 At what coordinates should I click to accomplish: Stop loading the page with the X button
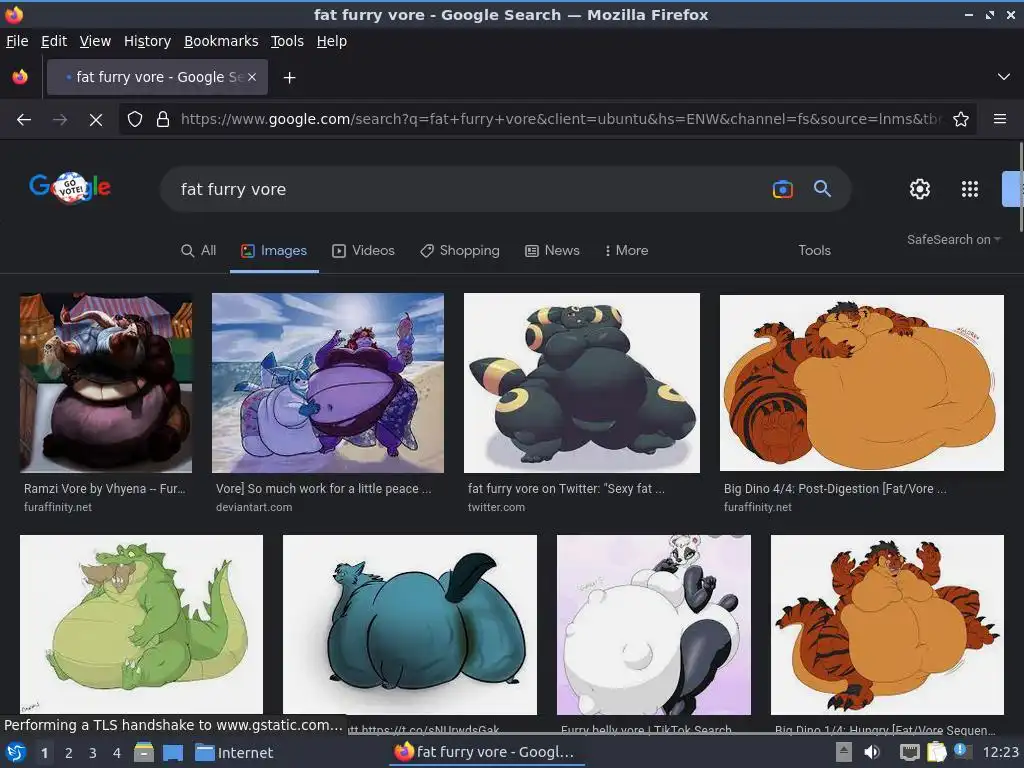coord(96,120)
